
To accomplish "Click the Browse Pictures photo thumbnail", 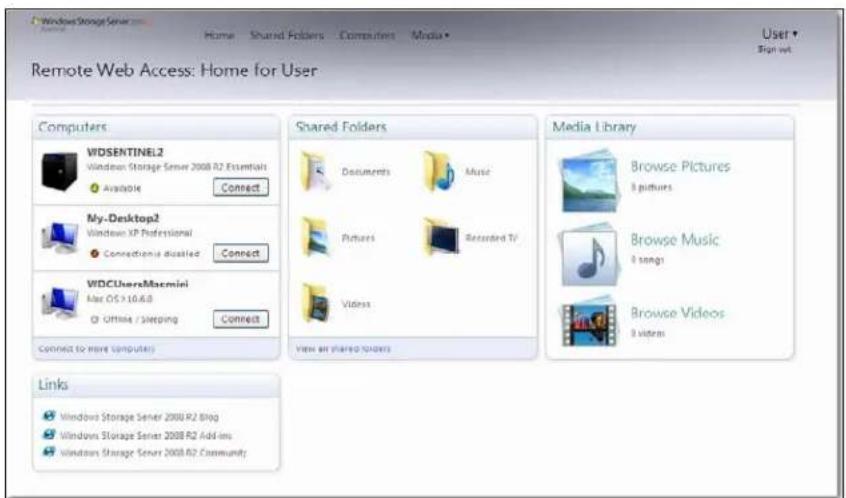I will tap(589, 182).
